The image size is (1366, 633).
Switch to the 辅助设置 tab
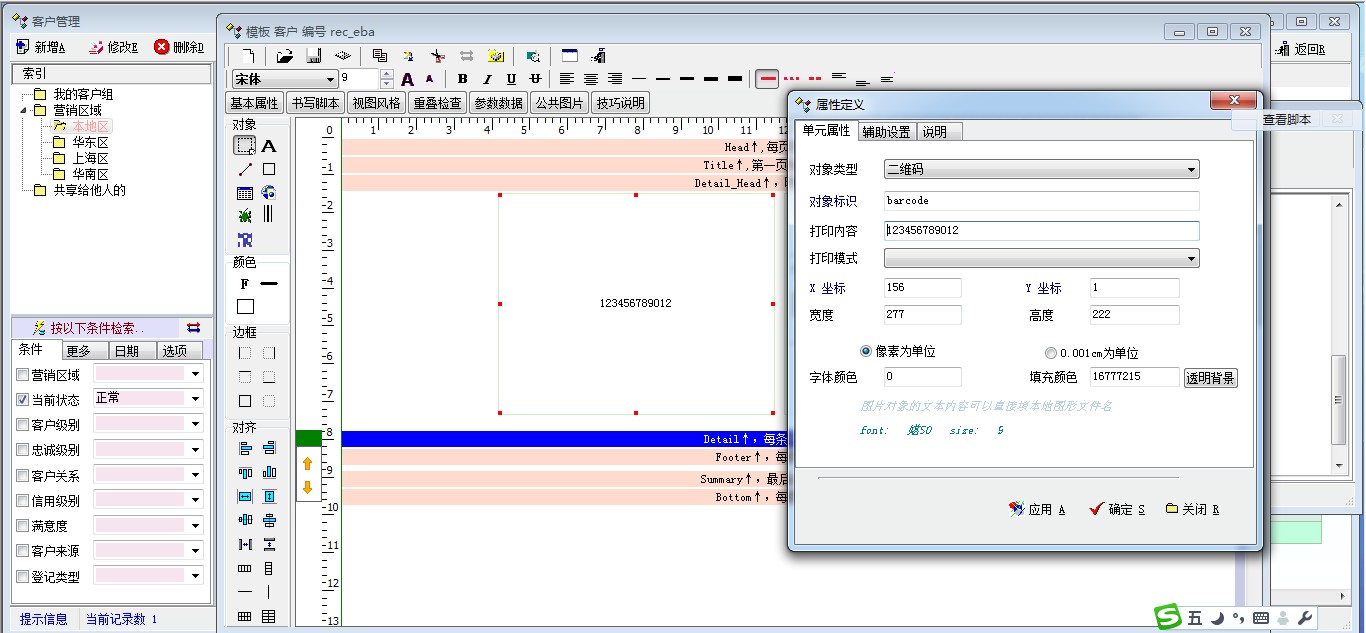(886, 132)
